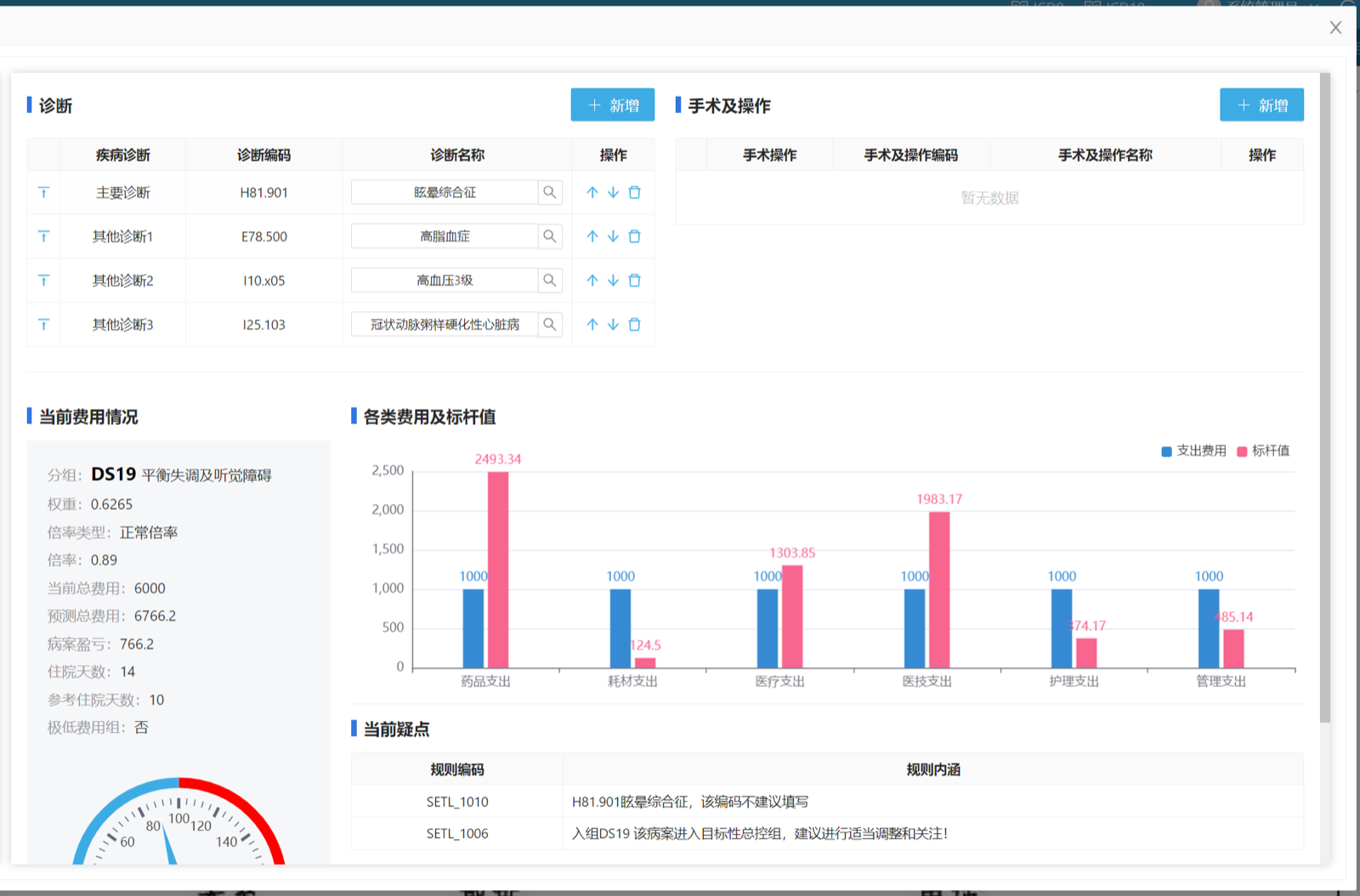This screenshot has height=896, width=1360.
Task: Move 其他诊断3 row up
Action: tap(592, 325)
